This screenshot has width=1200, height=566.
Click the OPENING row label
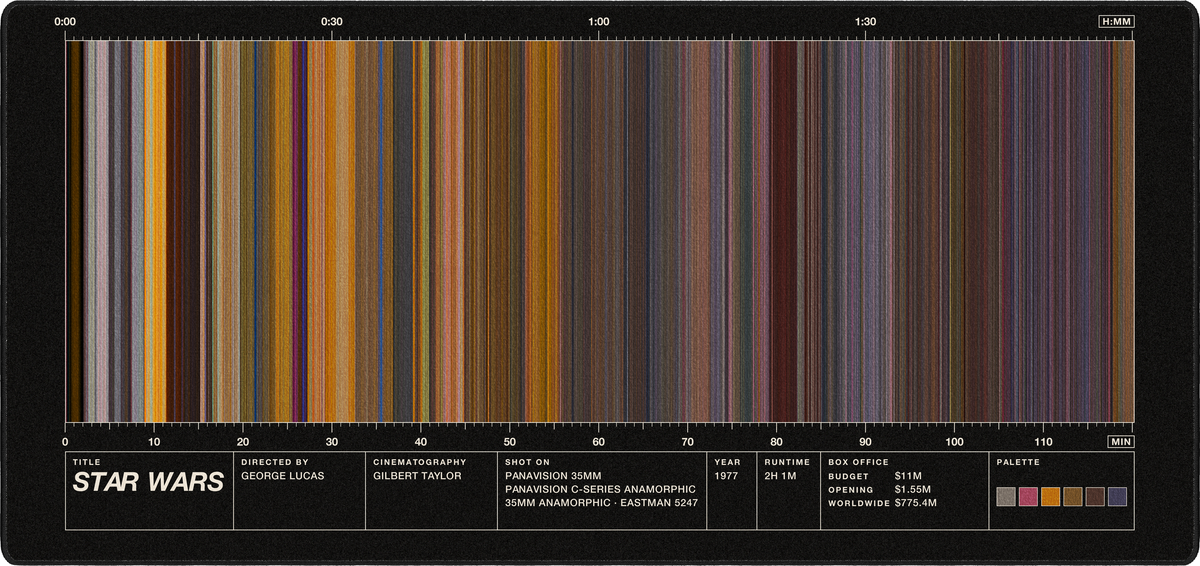[x=851, y=490]
